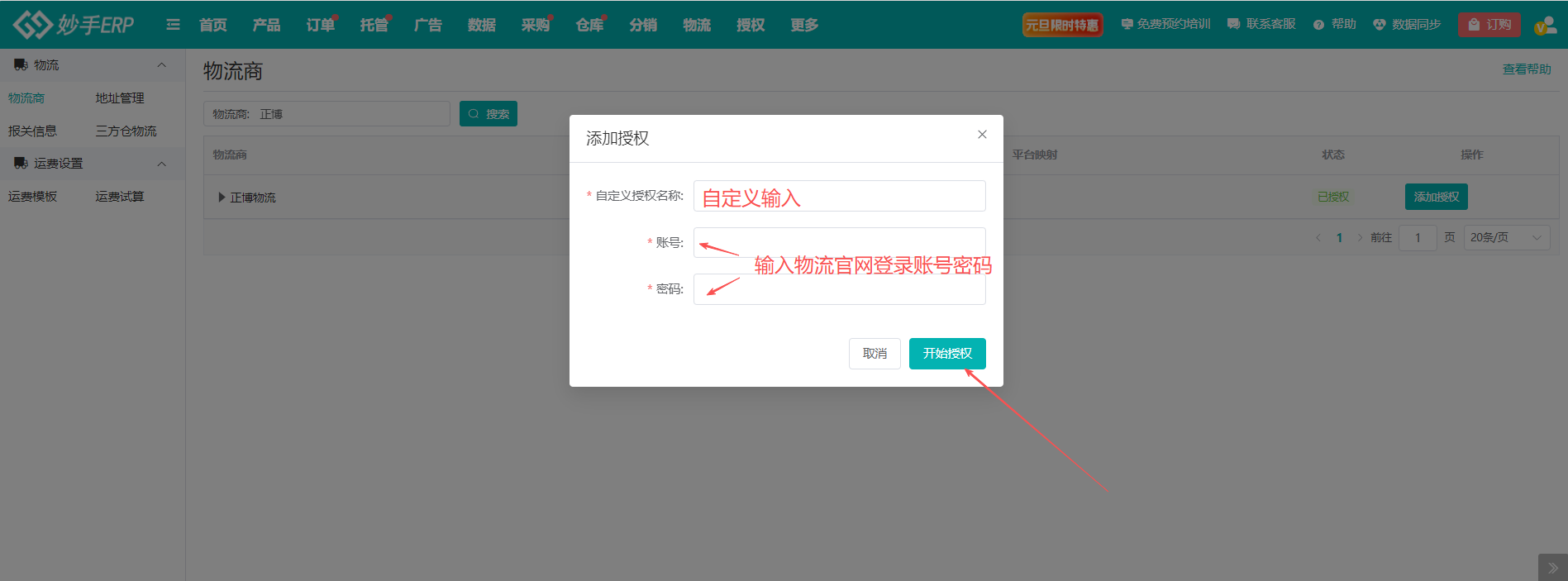Collapse the 物流 sidebar section
The width and height of the screenshot is (1568, 581).
pos(162,65)
